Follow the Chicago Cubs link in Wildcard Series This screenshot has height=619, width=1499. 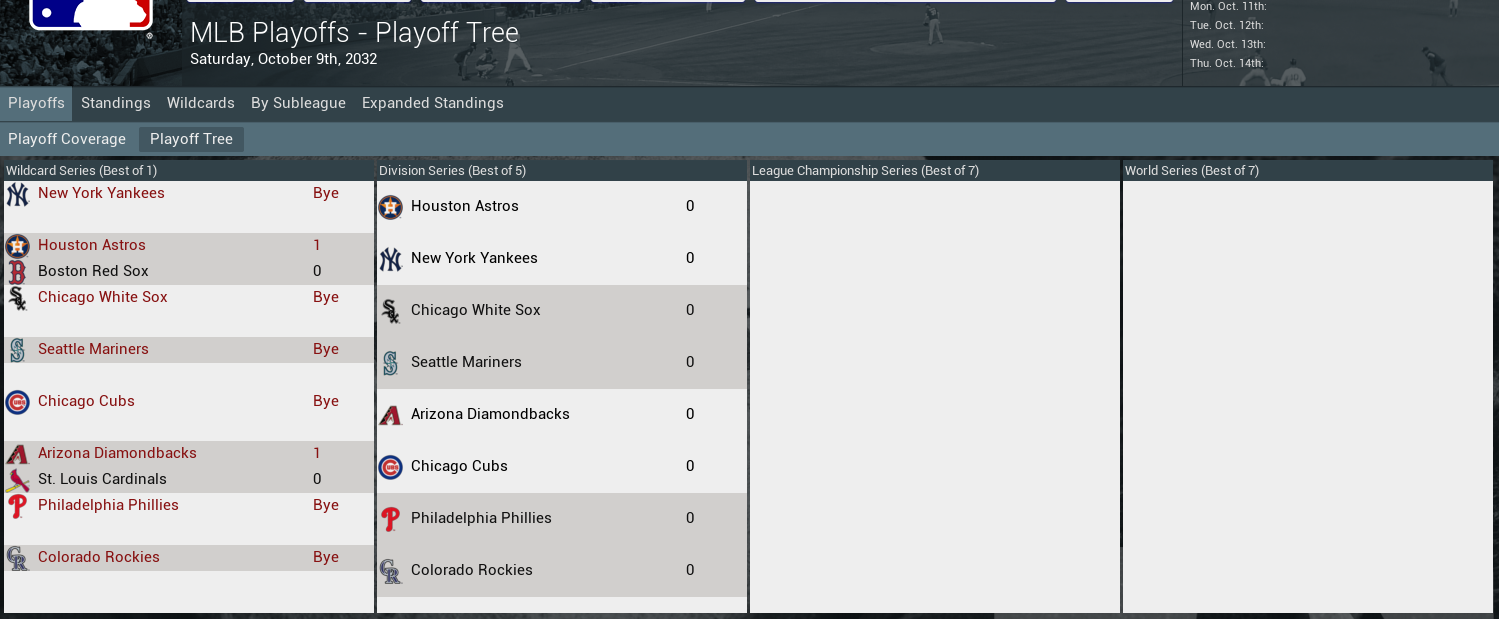click(86, 401)
